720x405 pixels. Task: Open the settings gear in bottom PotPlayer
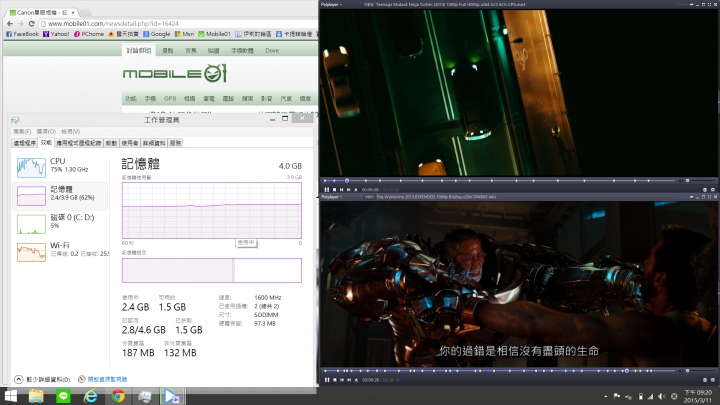(713, 380)
